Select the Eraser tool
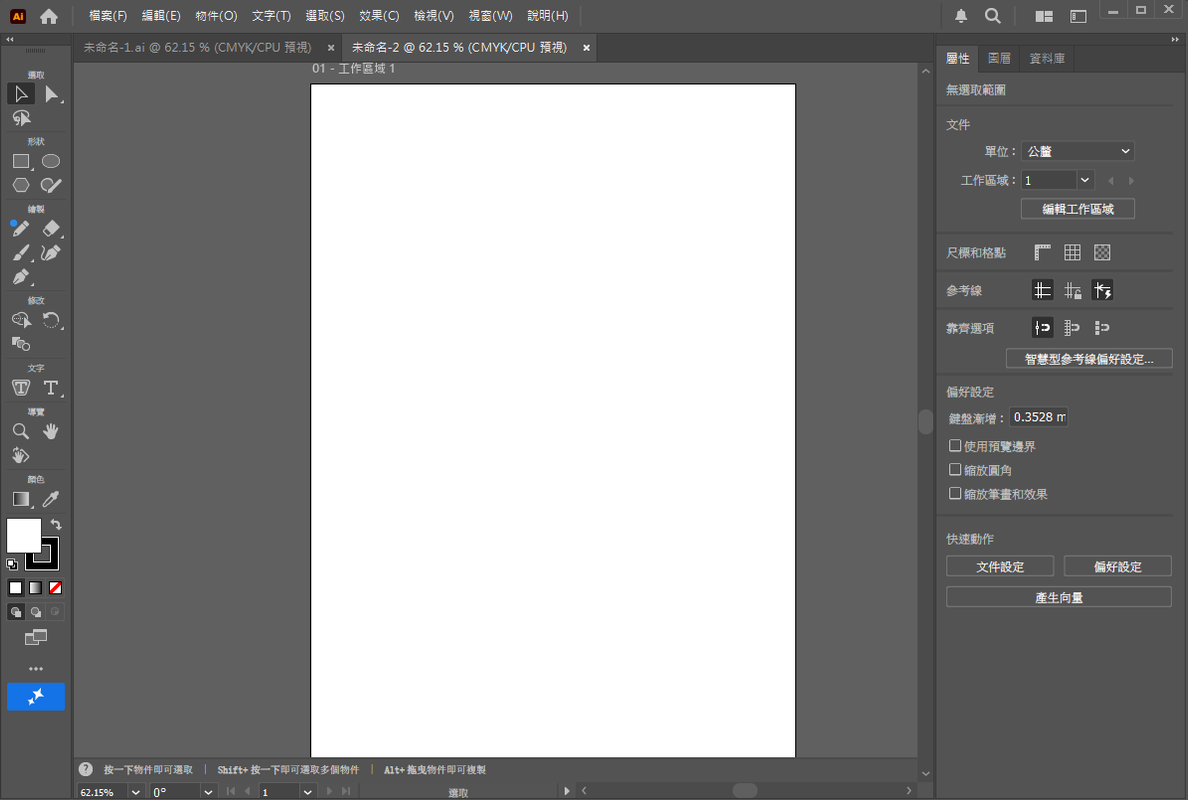Image resolution: width=1188 pixels, height=800 pixels. 51,228
